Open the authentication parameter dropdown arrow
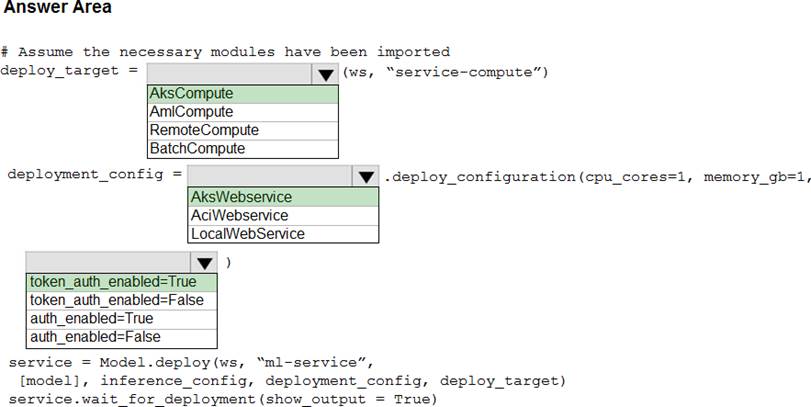This screenshot has width=811, height=407. coord(204,263)
